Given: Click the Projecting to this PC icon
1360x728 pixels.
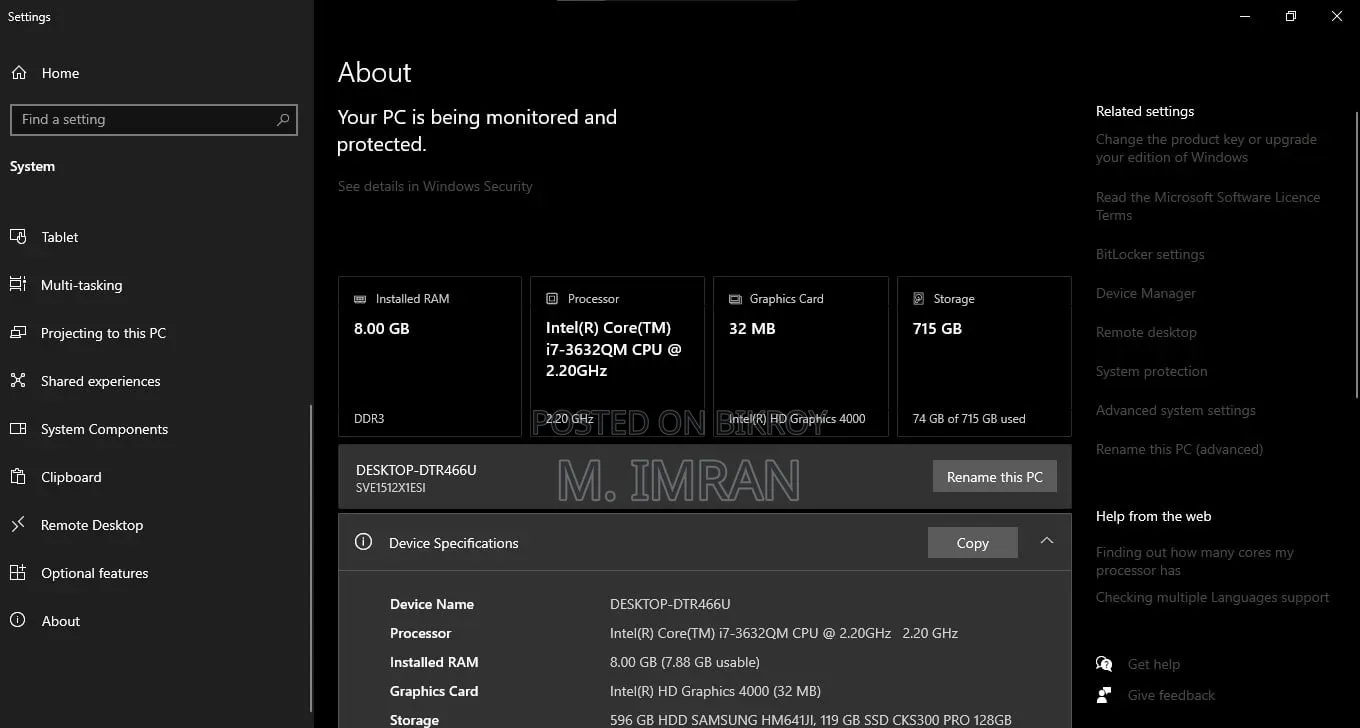Looking at the screenshot, I should pyautogui.click(x=18, y=333).
